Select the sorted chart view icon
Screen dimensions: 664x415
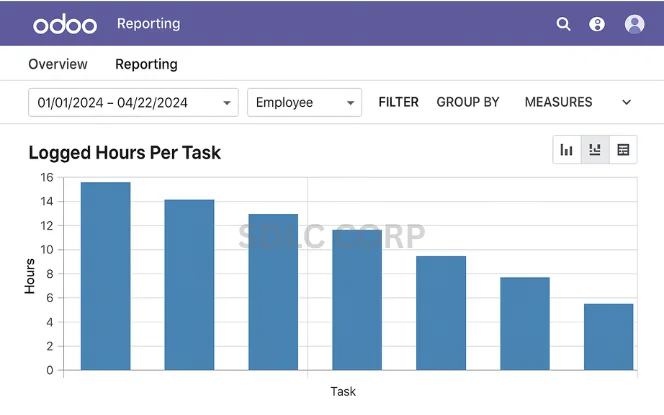(595, 149)
